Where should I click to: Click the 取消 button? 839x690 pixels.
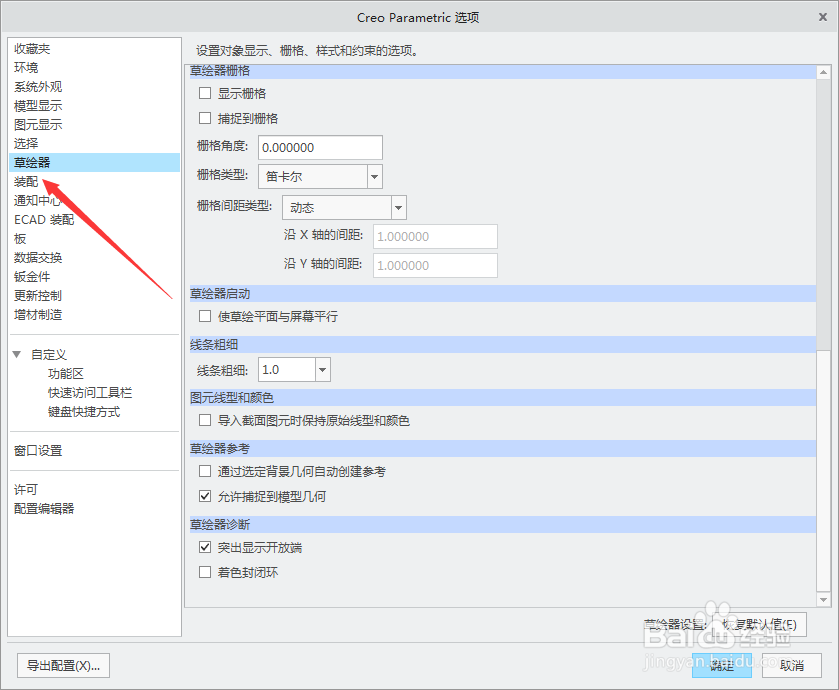pyautogui.click(x=792, y=665)
